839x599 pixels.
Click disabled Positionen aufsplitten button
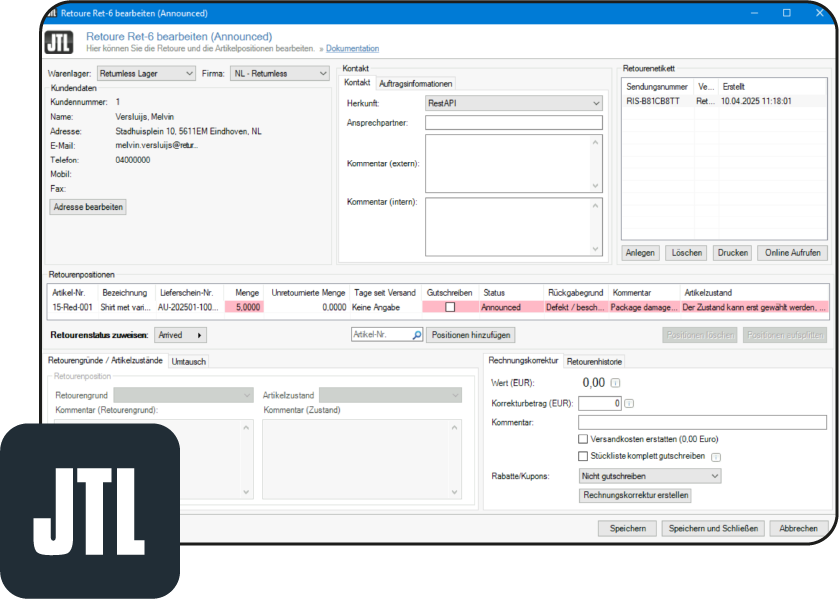[784, 335]
